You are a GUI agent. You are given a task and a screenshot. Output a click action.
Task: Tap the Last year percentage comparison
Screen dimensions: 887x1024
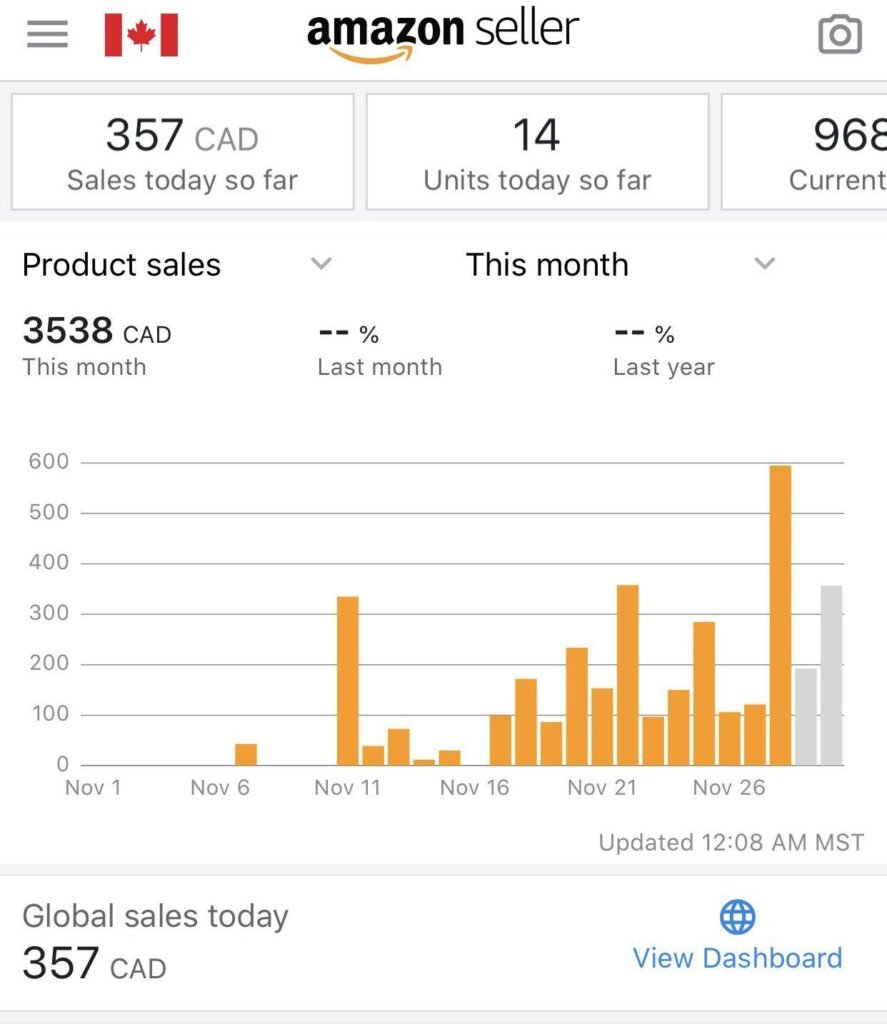pos(664,350)
